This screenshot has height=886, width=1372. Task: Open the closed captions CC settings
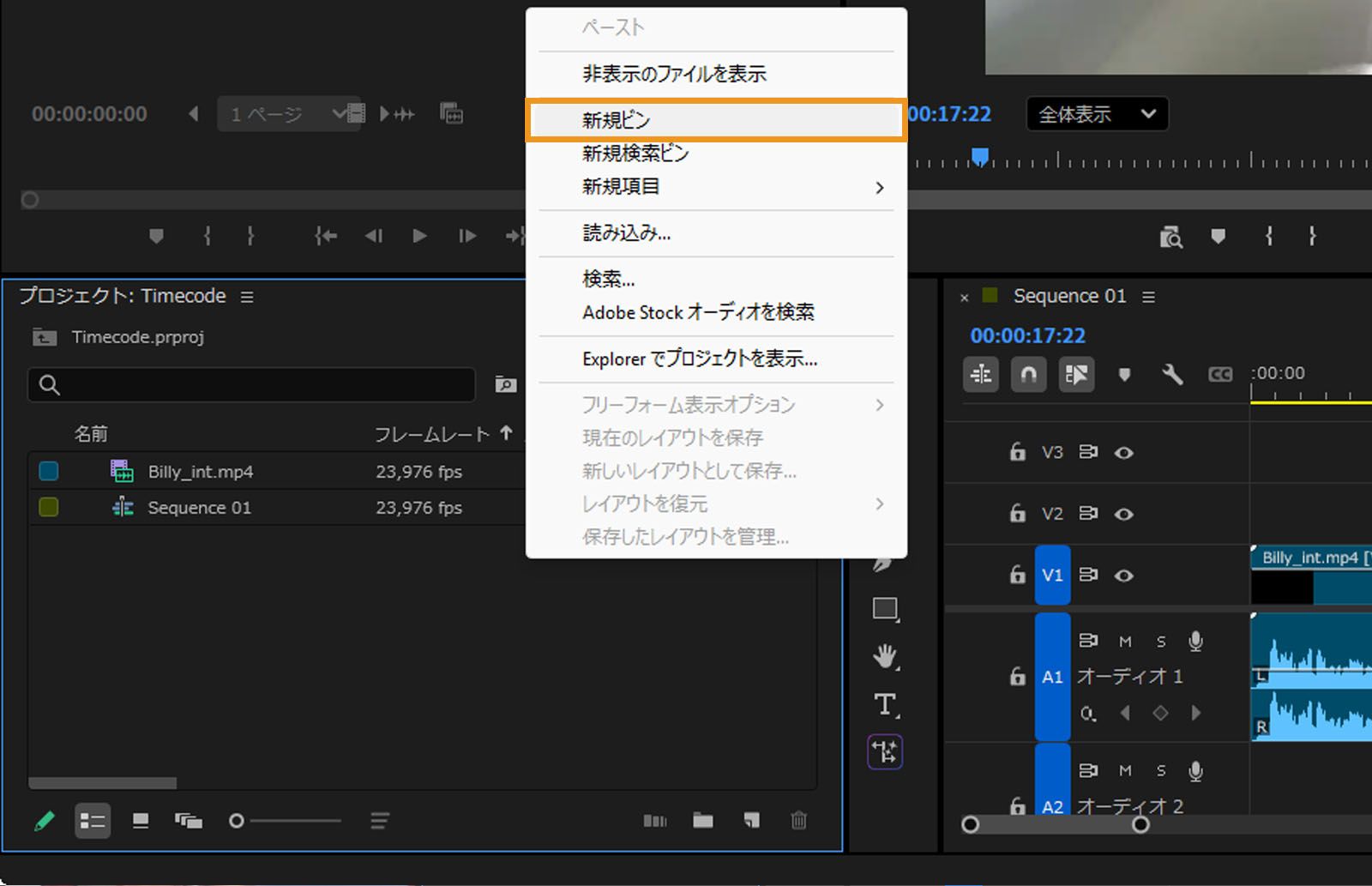pos(1221,375)
